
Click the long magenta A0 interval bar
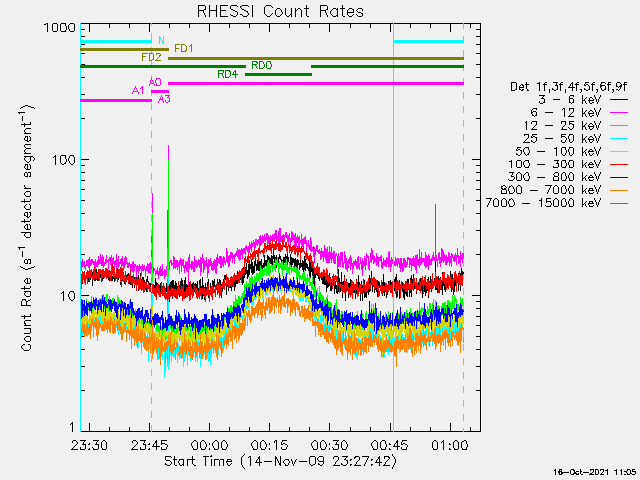pyautogui.click(x=316, y=83)
